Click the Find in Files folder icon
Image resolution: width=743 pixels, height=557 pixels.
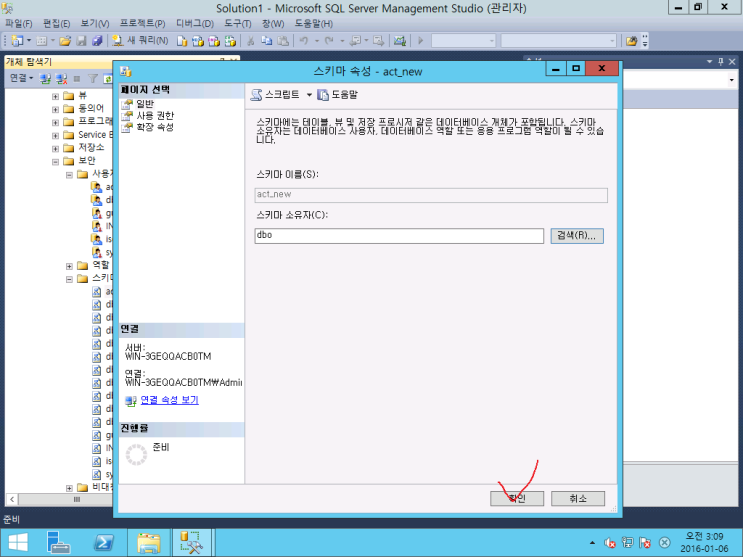[x=631, y=41]
